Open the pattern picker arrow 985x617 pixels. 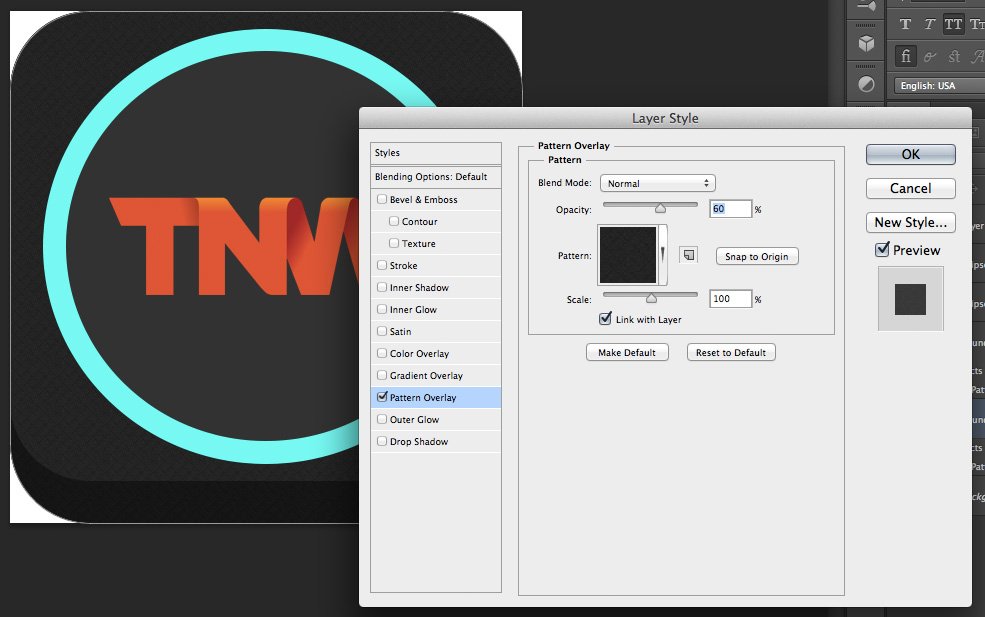click(662, 254)
